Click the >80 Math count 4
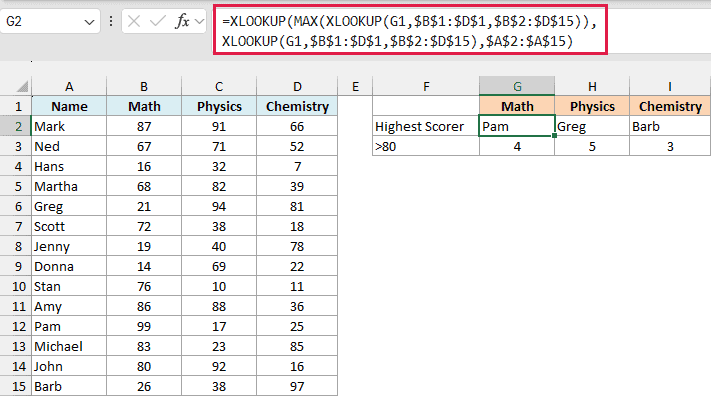This screenshot has width=711, height=396. click(x=517, y=146)
